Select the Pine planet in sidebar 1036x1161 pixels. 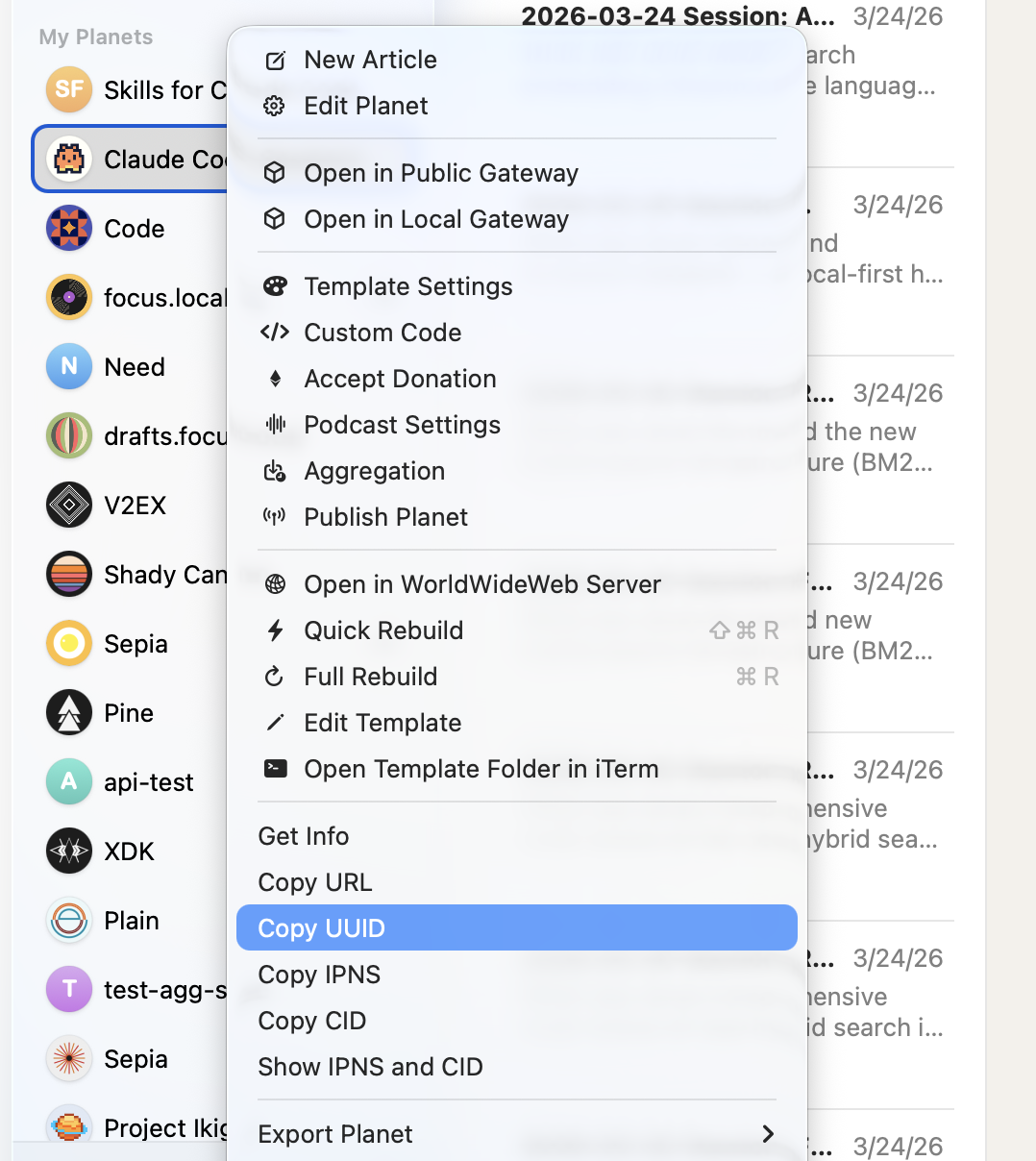(x=128, y=713)
